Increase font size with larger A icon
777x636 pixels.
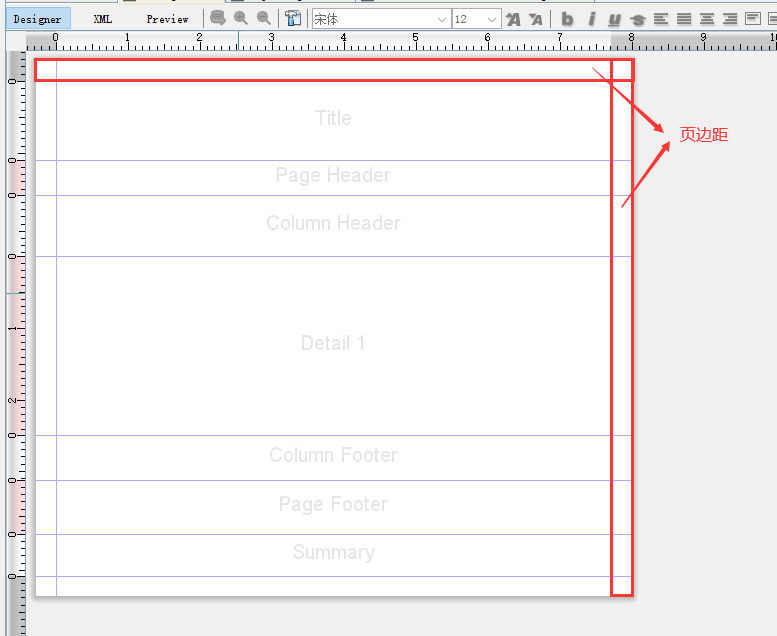point(513,19)
